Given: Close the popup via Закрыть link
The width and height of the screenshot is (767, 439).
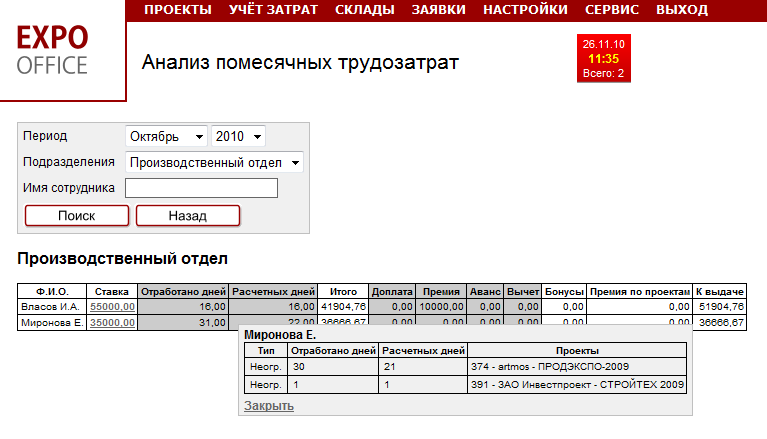Looking at the screenshot, I should click(x=269, y=405).
